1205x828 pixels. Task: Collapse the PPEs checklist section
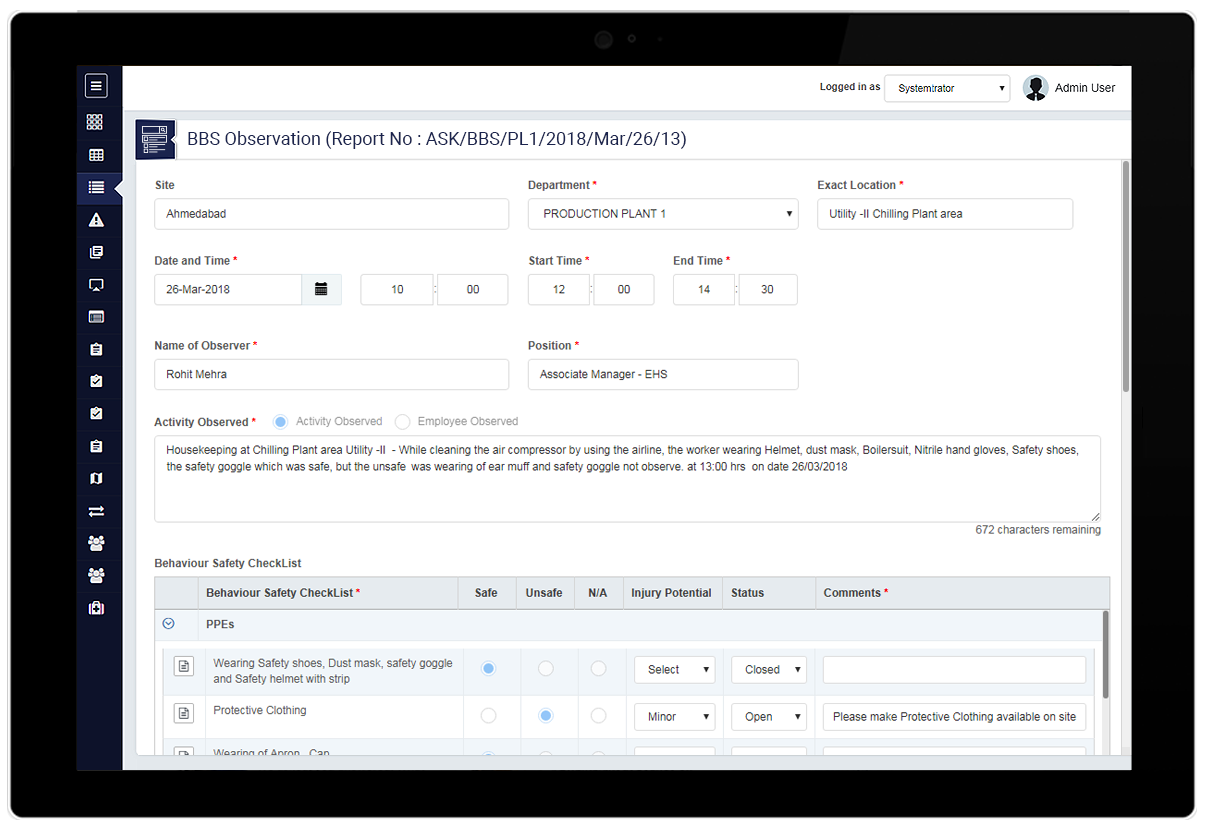[x=168, y=624]
